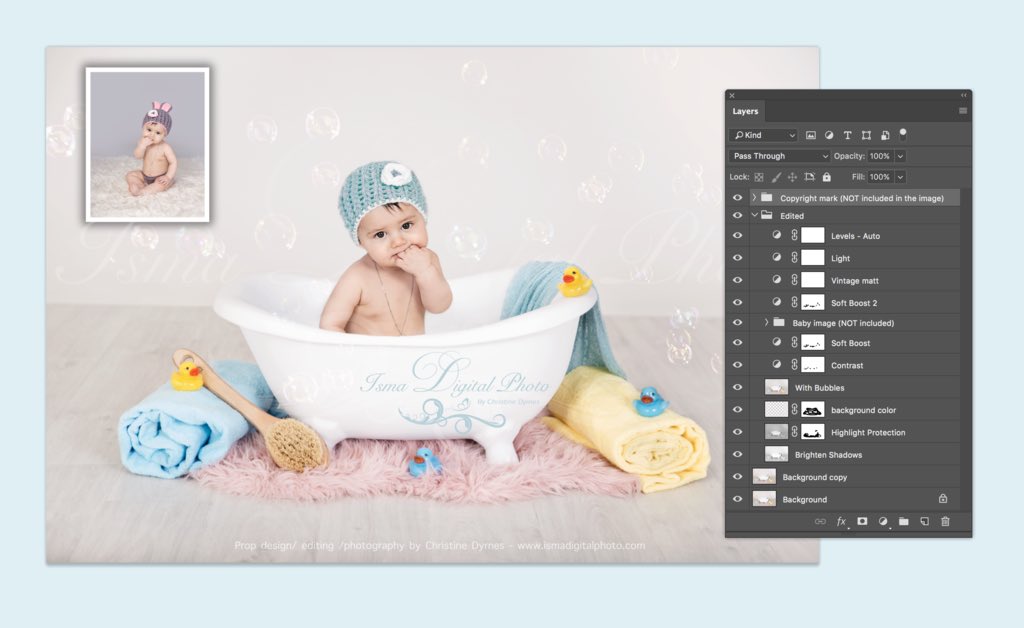Lock position move icon

pos(792,177)
